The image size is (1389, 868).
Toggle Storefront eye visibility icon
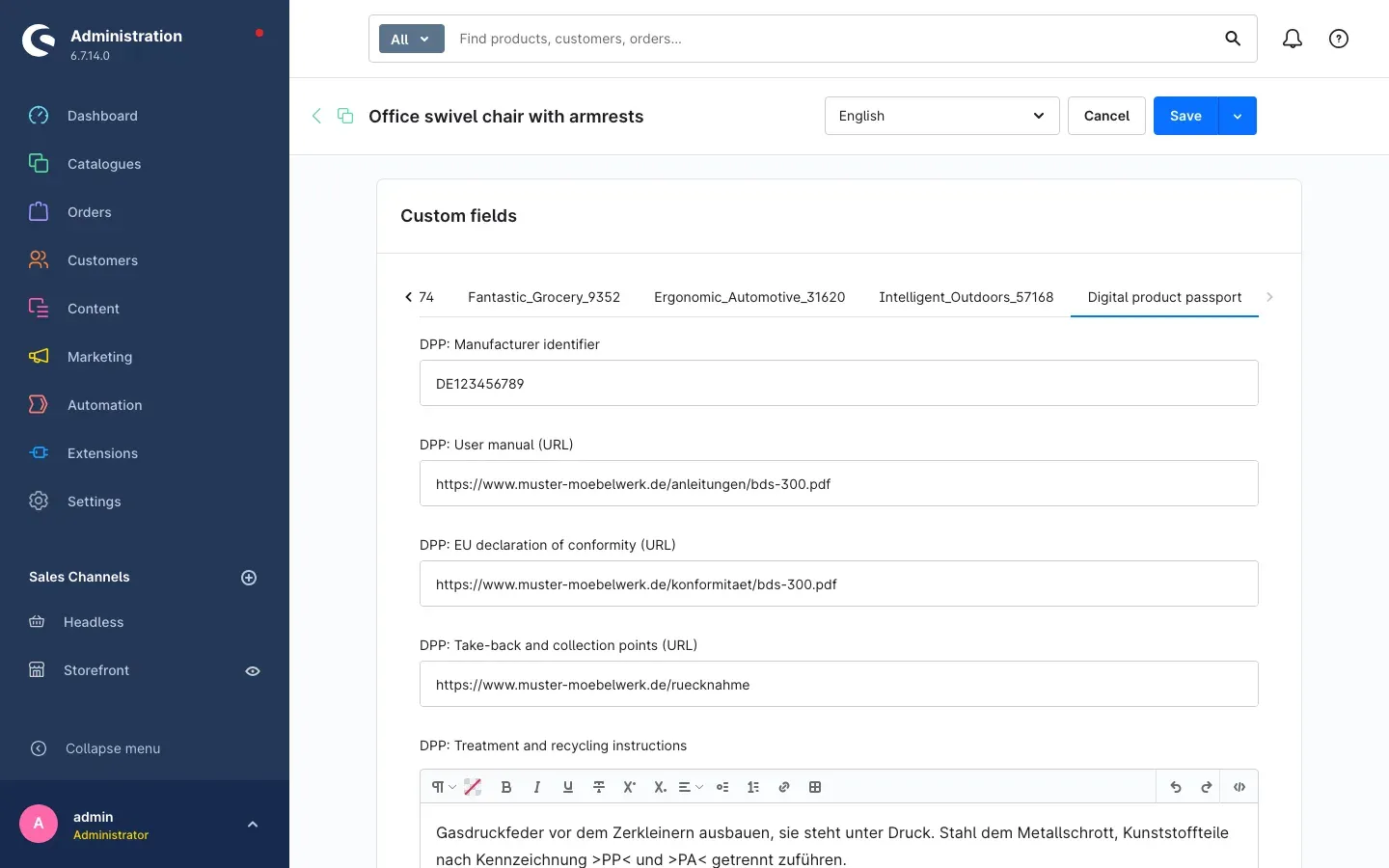(253, 671)
